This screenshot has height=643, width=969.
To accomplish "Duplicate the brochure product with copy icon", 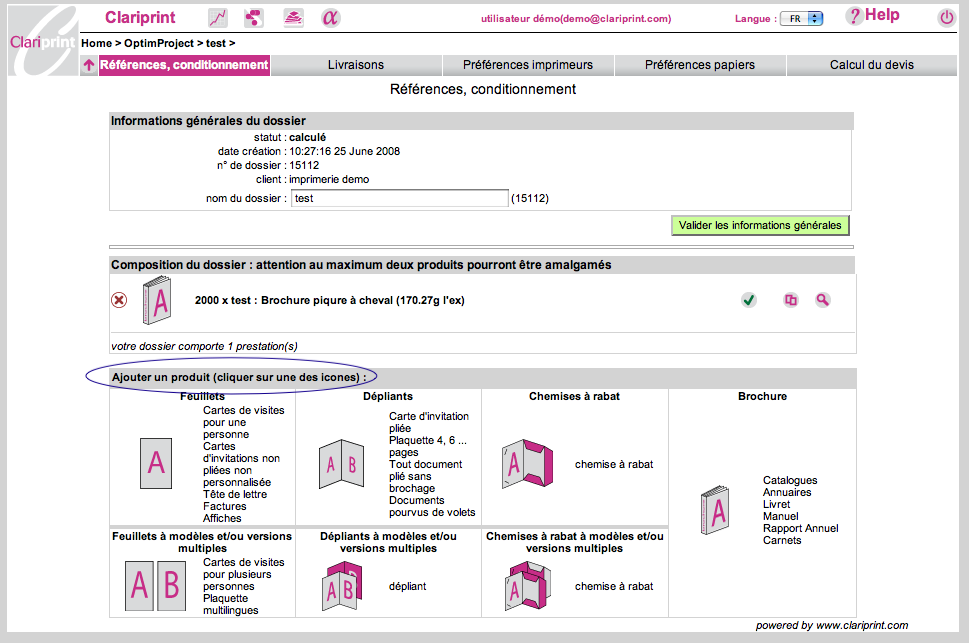I will (x=791, y=300).
